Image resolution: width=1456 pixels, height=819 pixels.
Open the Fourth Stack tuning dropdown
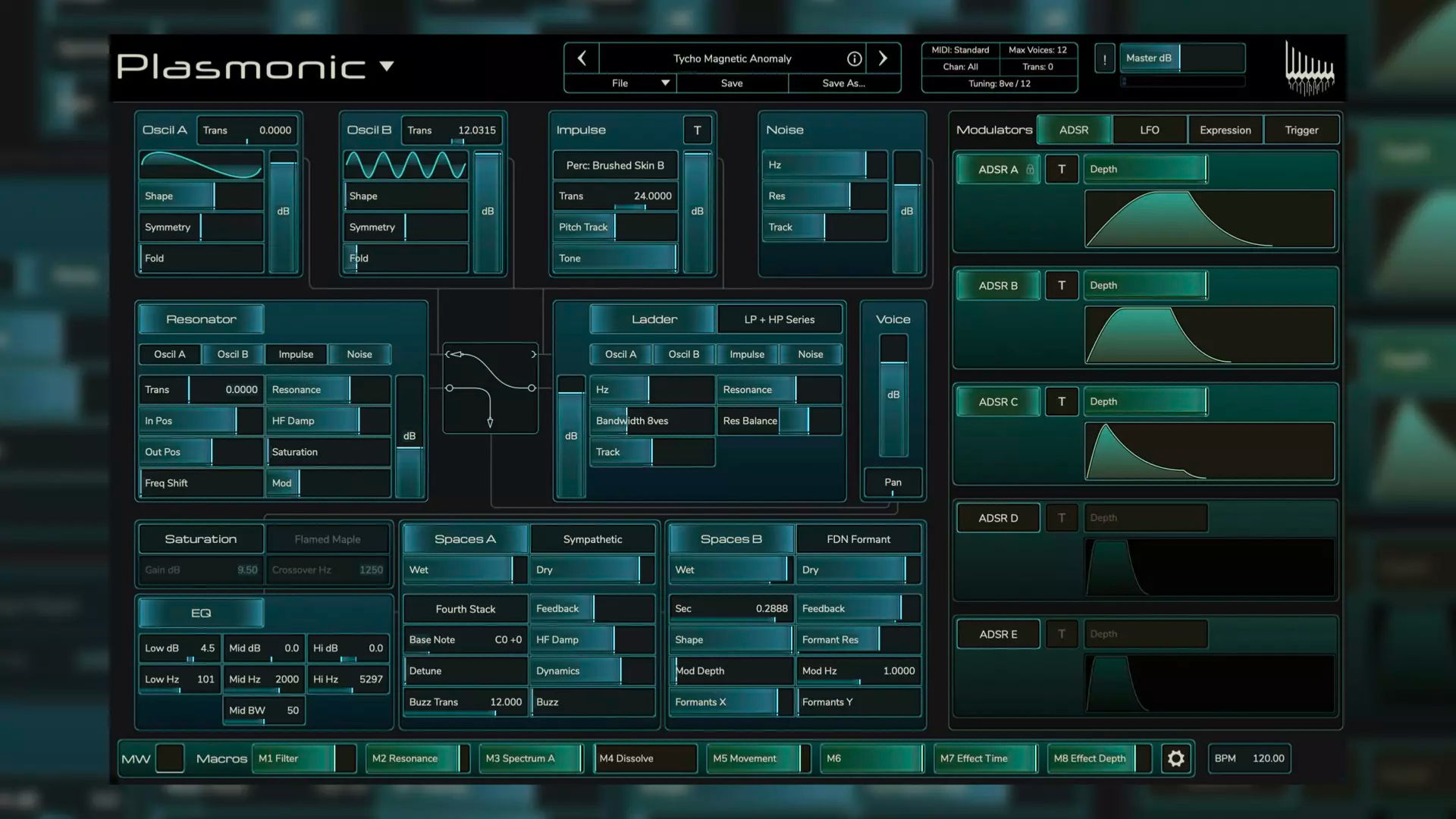(466, 609)
